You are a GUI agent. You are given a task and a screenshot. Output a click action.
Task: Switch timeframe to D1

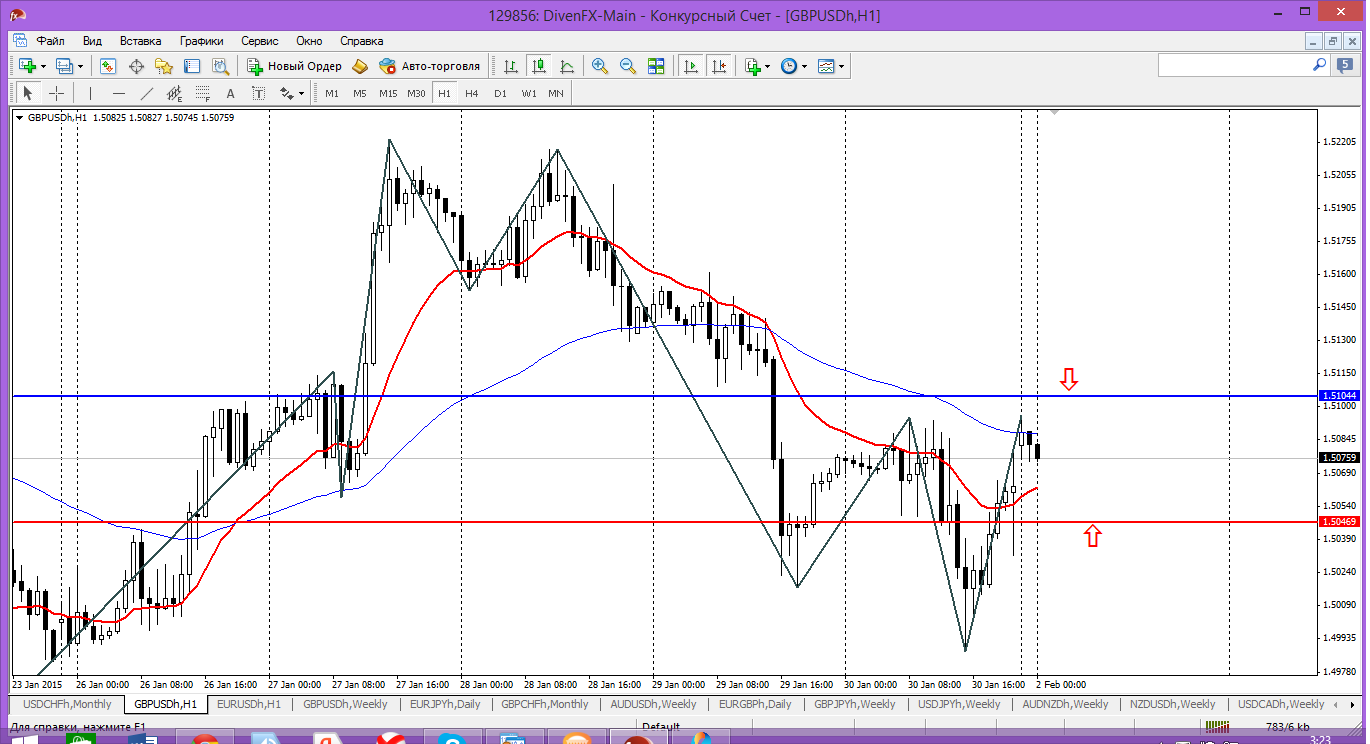(x=500, y=93)
